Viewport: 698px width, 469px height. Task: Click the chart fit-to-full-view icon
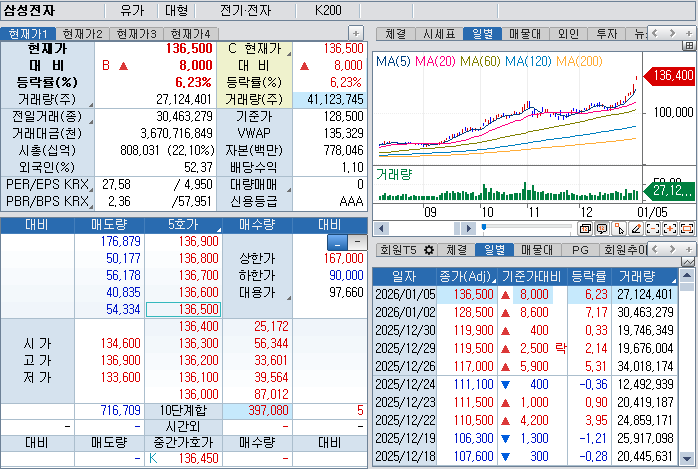pos(687,229)
